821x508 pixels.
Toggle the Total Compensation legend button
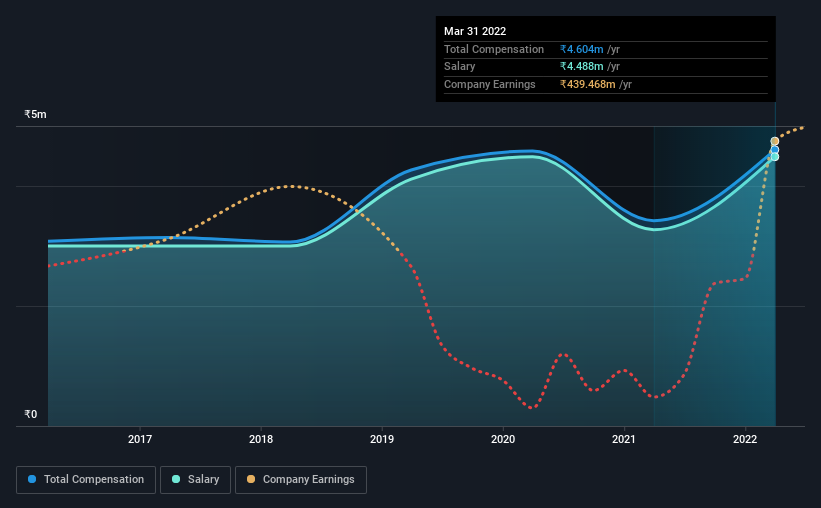86,480
